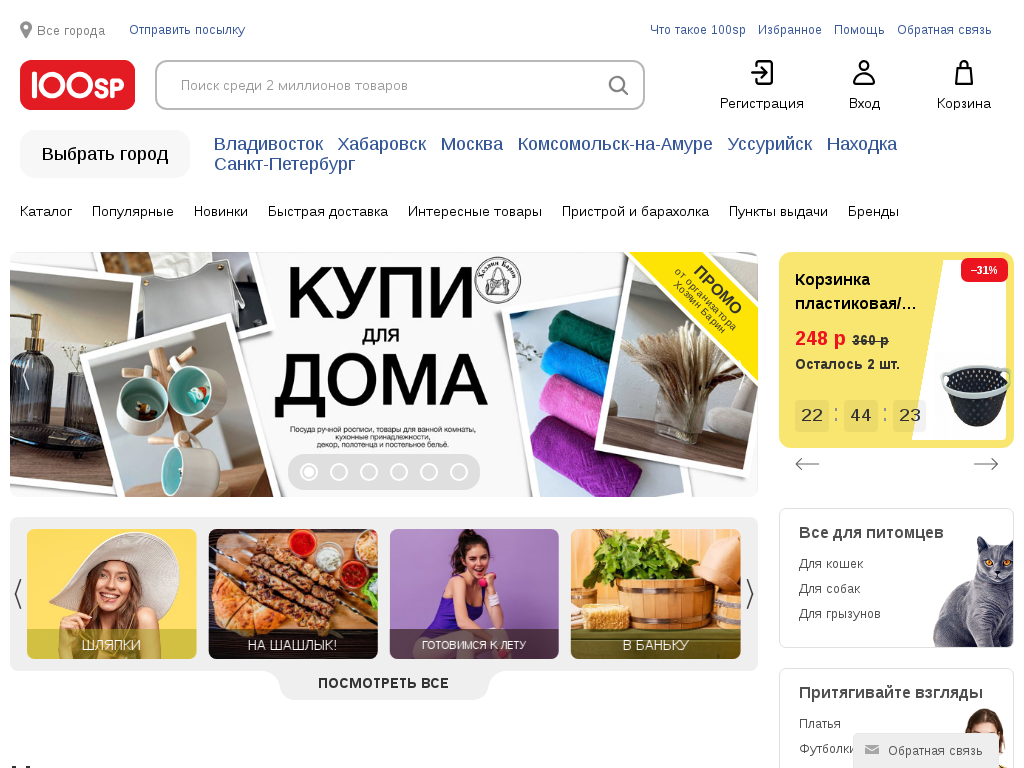Select the fourth banner slide dot
Screen dimensions: 1024x768
399,472
